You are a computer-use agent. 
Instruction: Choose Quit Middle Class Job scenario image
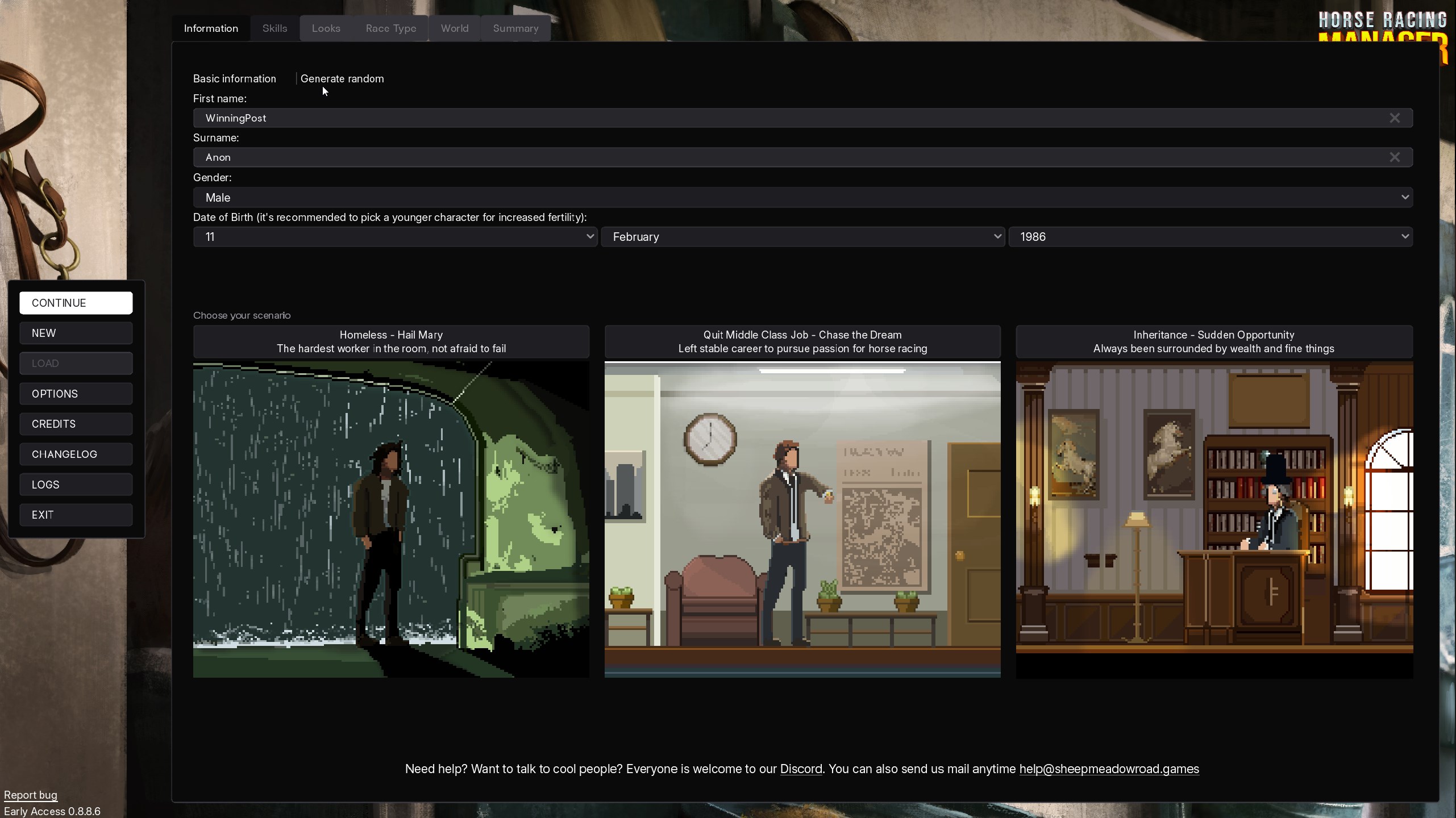(x=802, y=519)
